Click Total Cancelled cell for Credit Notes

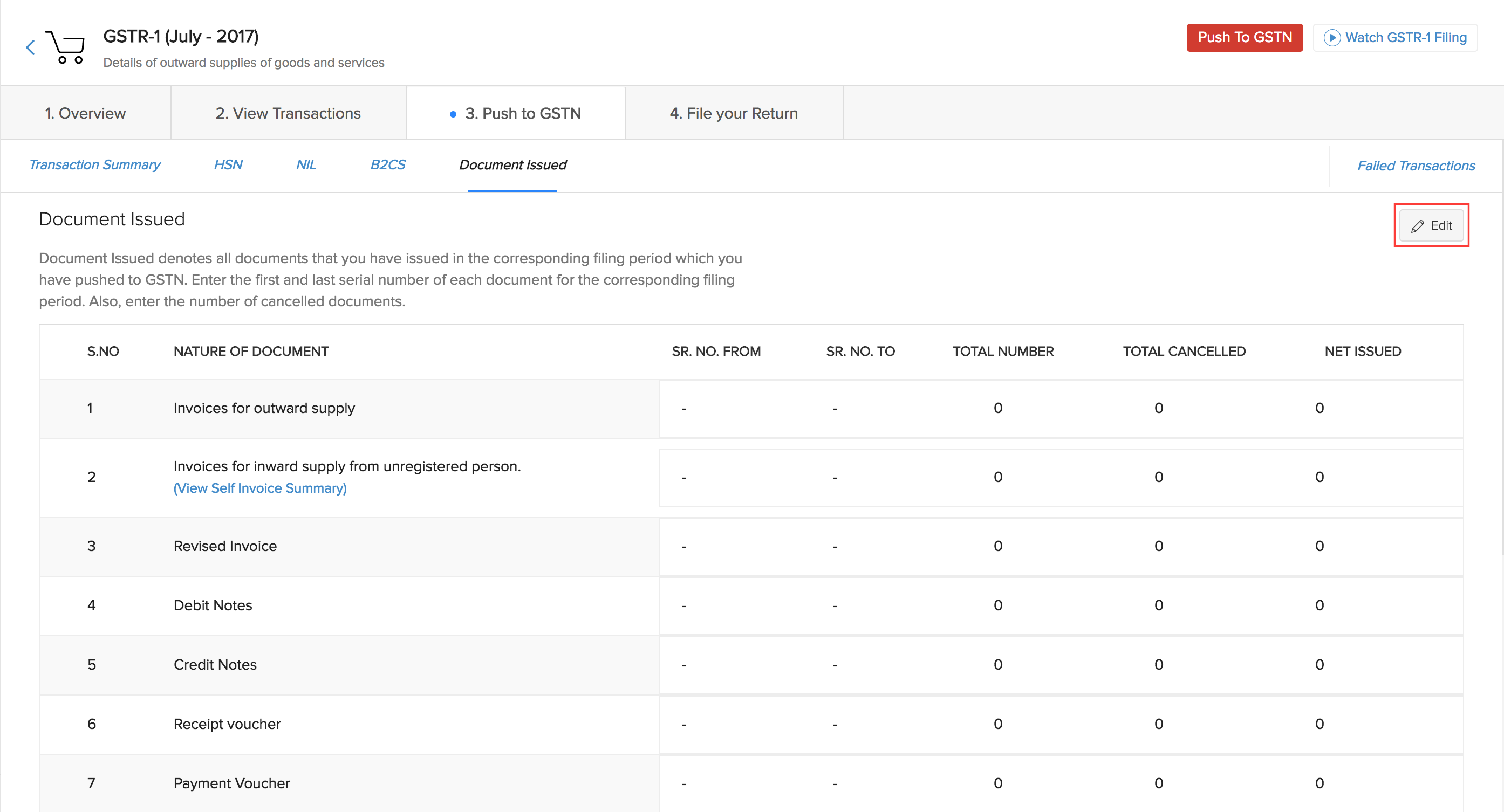click(1158, 665)
